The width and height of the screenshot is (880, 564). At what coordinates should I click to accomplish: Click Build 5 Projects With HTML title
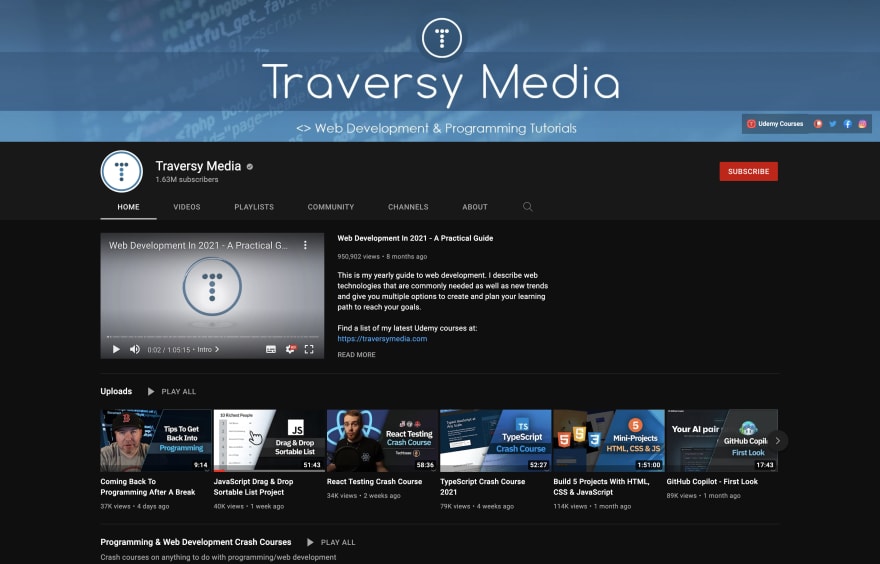tap(601, 487)
